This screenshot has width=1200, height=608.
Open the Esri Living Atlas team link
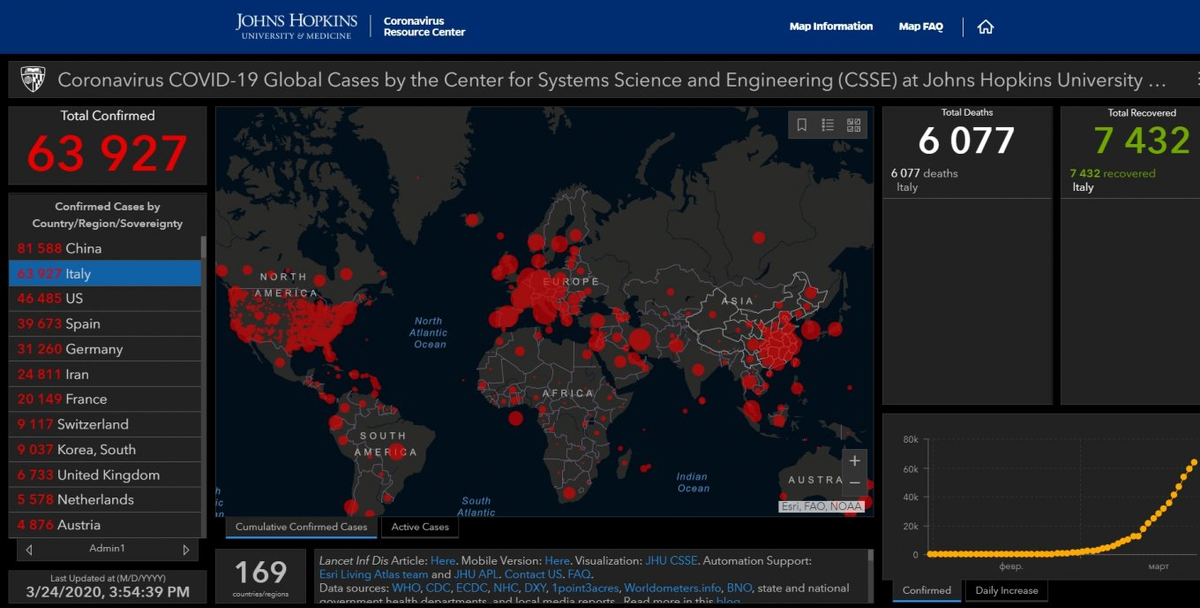[373, 574]
